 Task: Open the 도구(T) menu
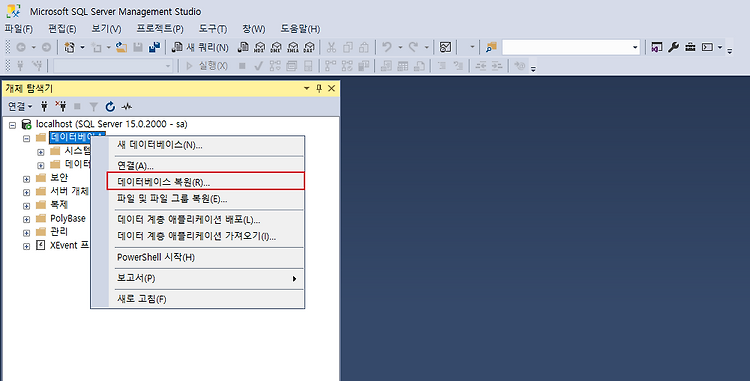[x=212, y=29]
